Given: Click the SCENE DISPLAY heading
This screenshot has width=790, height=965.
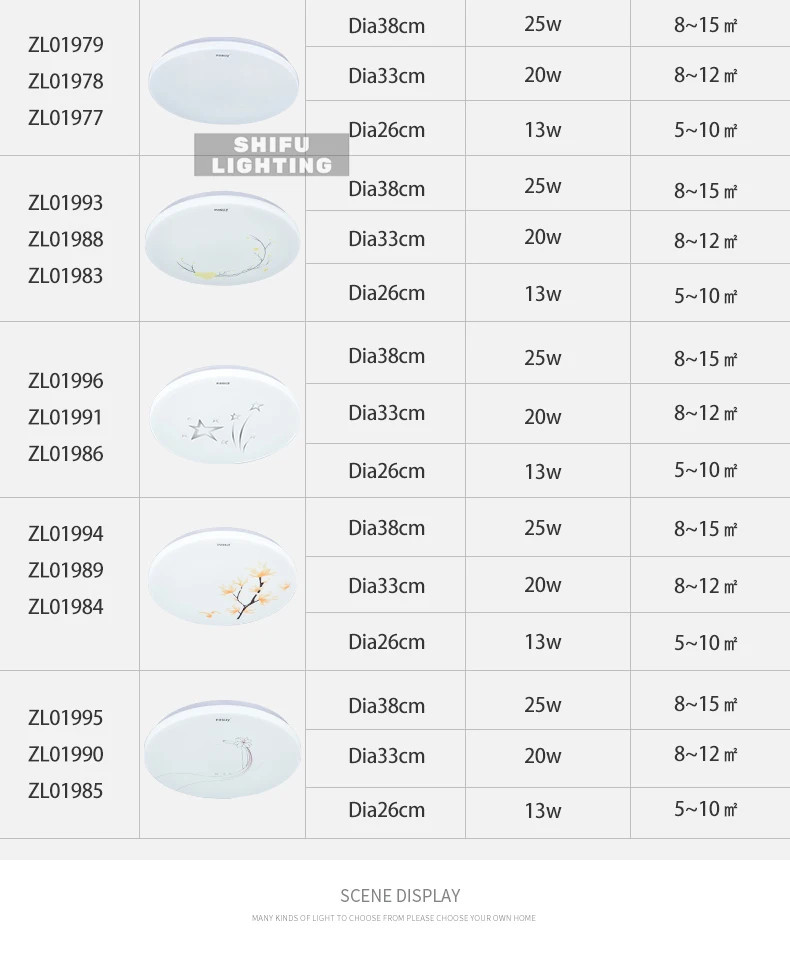Looking at the screenshot, I should [x=400, y=895].
